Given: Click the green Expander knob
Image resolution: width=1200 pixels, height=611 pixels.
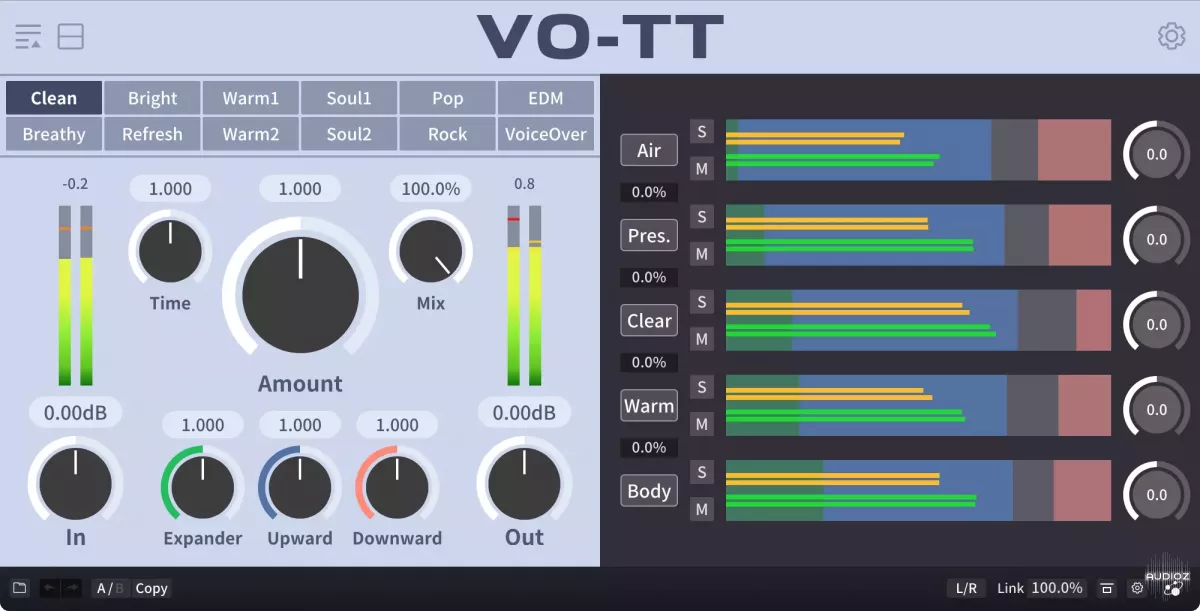Looking at the screenshot, I should tap(202, 486).
